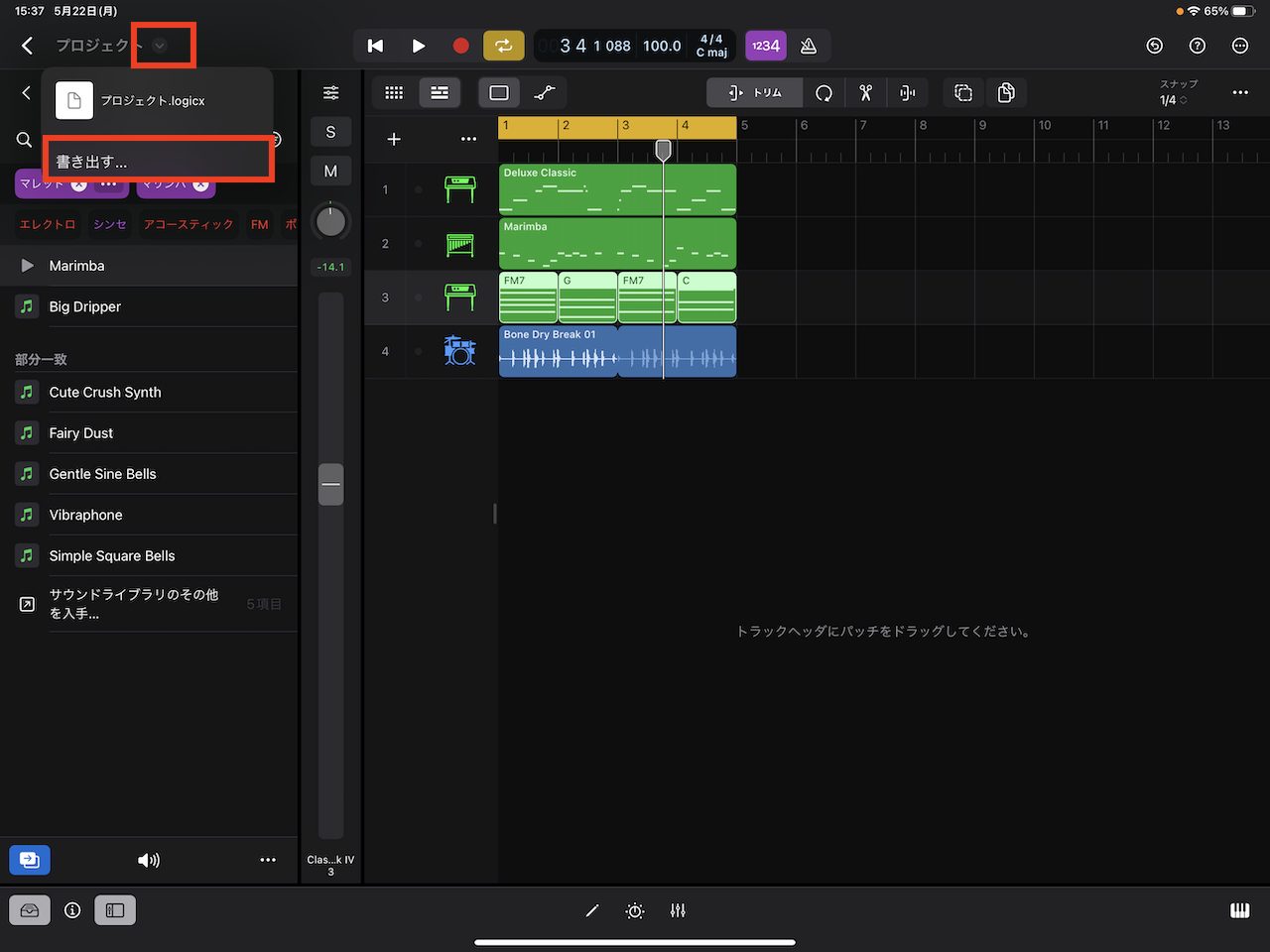Select the loop tool icon
The height and width of the screenshot is (952, 1270).
pos(824,92)
